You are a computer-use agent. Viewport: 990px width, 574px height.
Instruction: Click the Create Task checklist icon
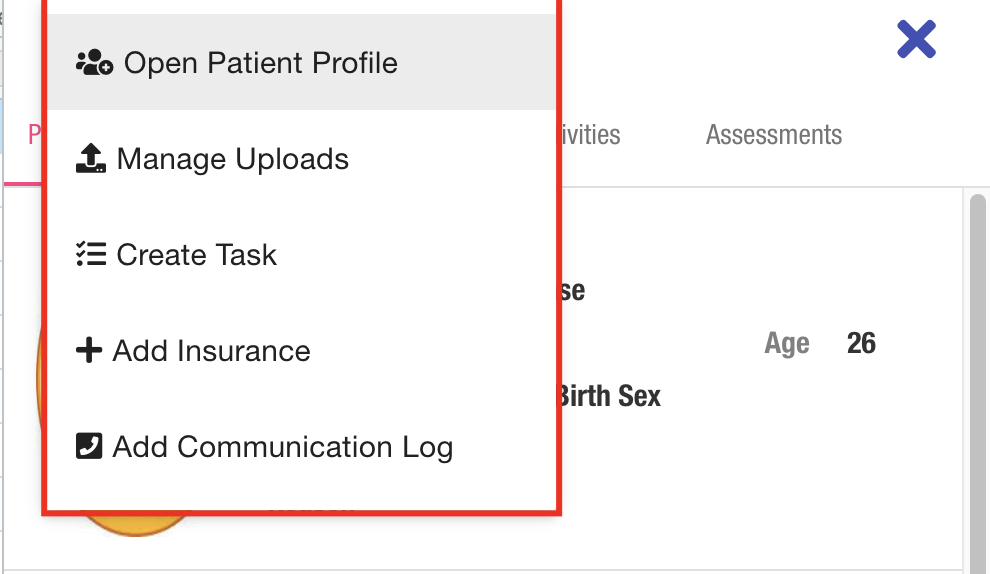coord(91,255)
